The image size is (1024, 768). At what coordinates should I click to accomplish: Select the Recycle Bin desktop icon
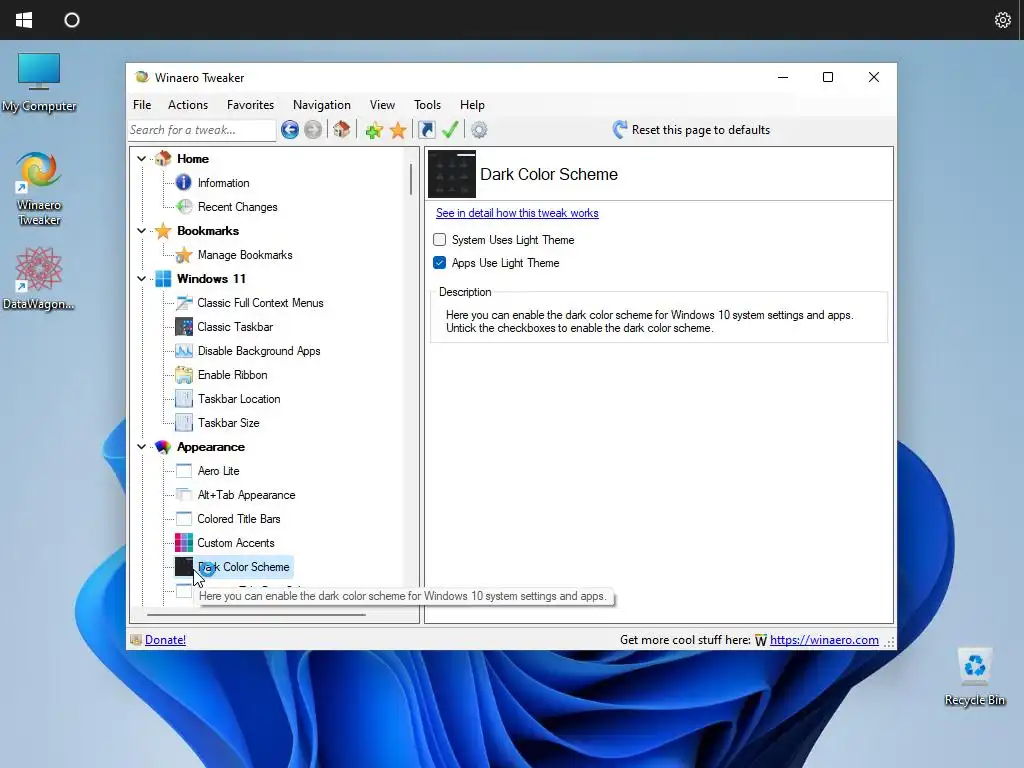point(975,677)
